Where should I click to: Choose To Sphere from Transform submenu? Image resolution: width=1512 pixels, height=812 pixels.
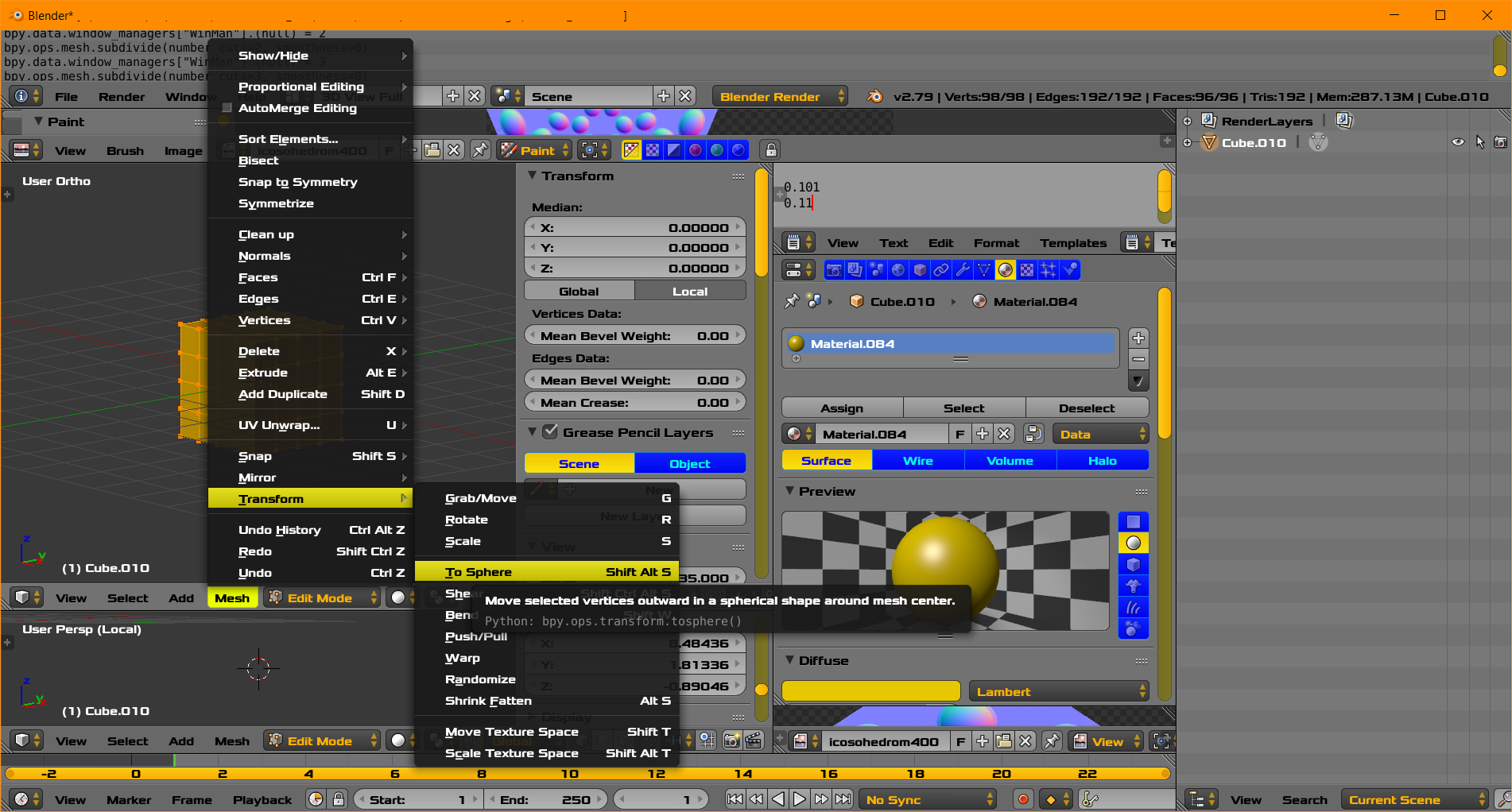[x=547, y=572]
